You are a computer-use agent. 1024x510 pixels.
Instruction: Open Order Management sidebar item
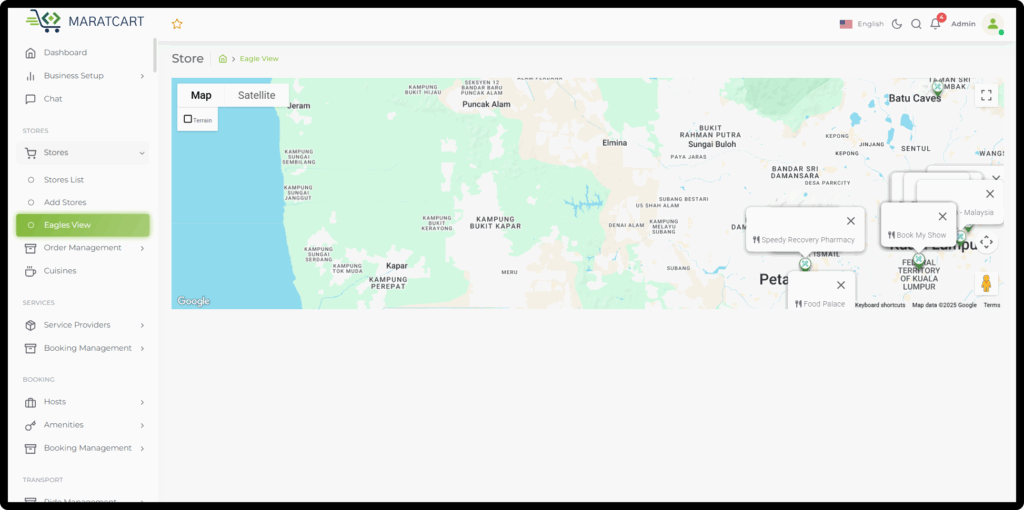point(82,248)
